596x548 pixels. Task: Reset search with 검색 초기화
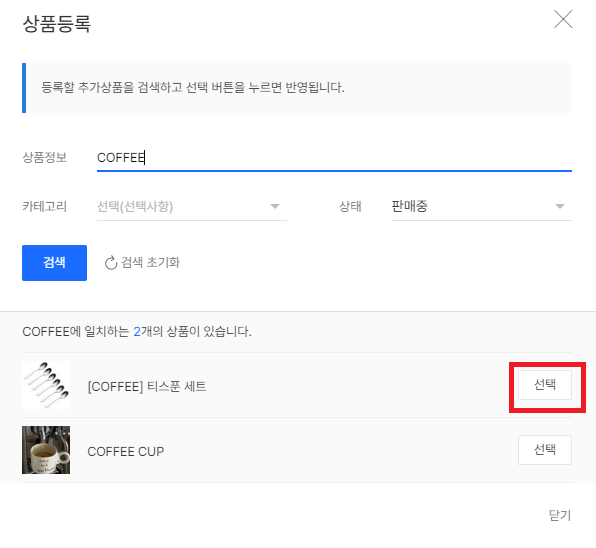coord(142,263)
